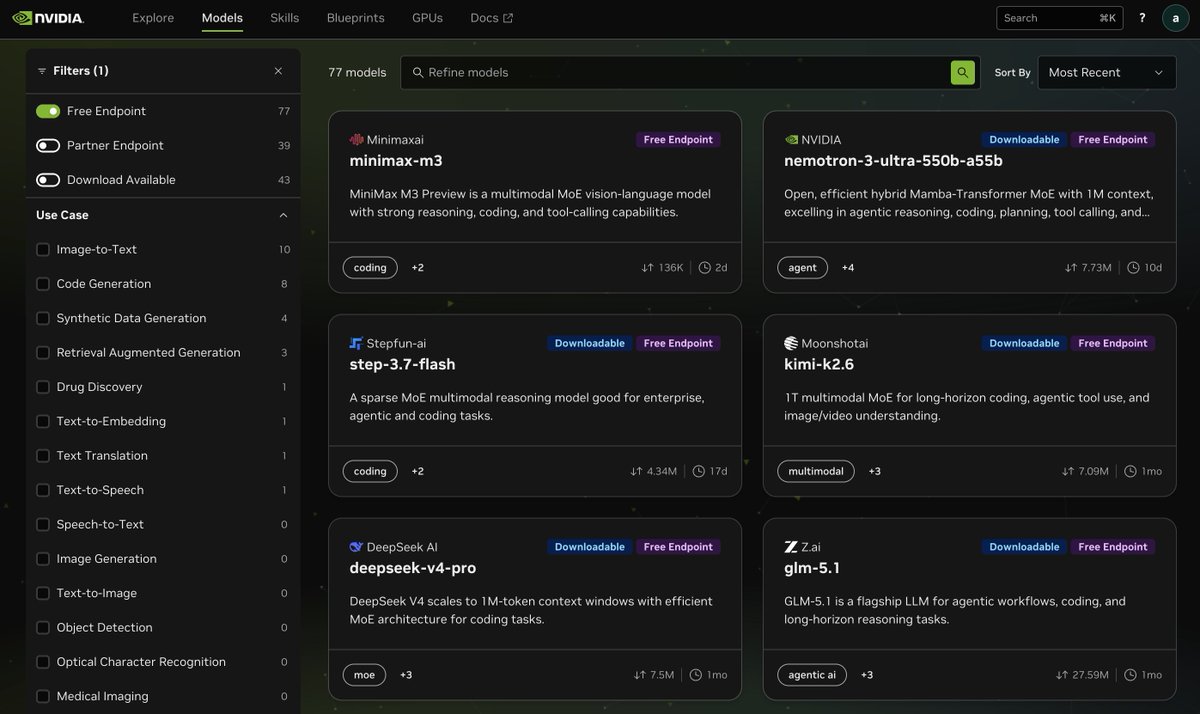
Task: Disable the Free Endpoint toggle
Action: point(48,111)
